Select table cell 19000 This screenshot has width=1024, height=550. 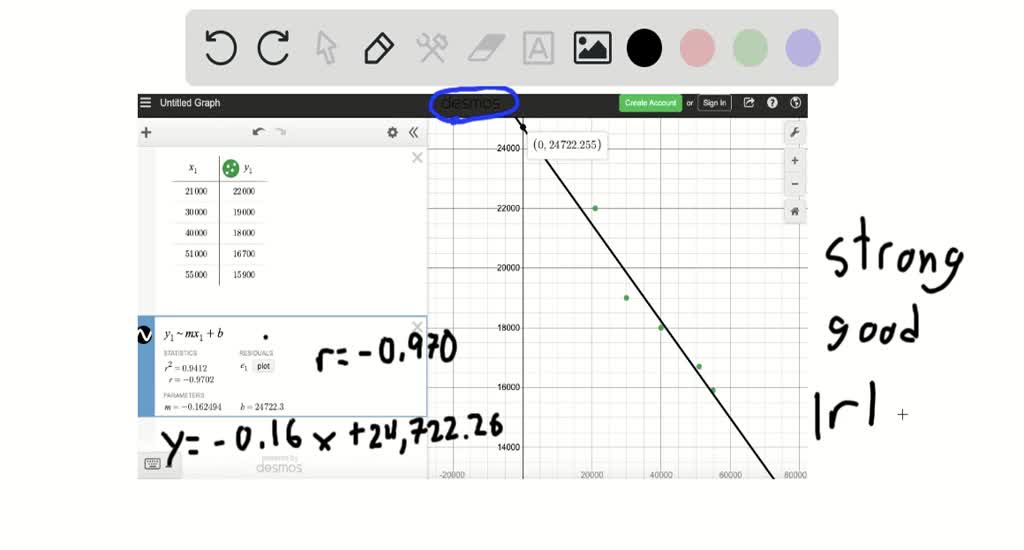[x=244, y=212]
